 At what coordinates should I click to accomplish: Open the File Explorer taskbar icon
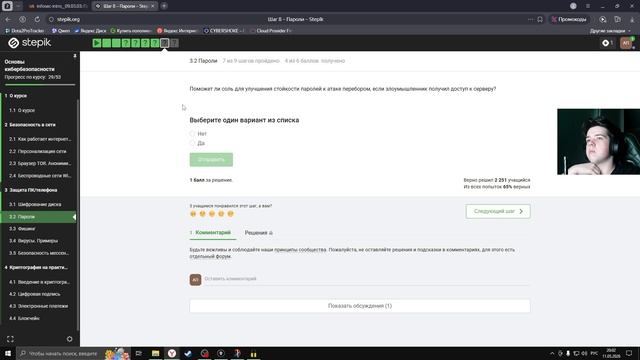[x=156, y=353]
